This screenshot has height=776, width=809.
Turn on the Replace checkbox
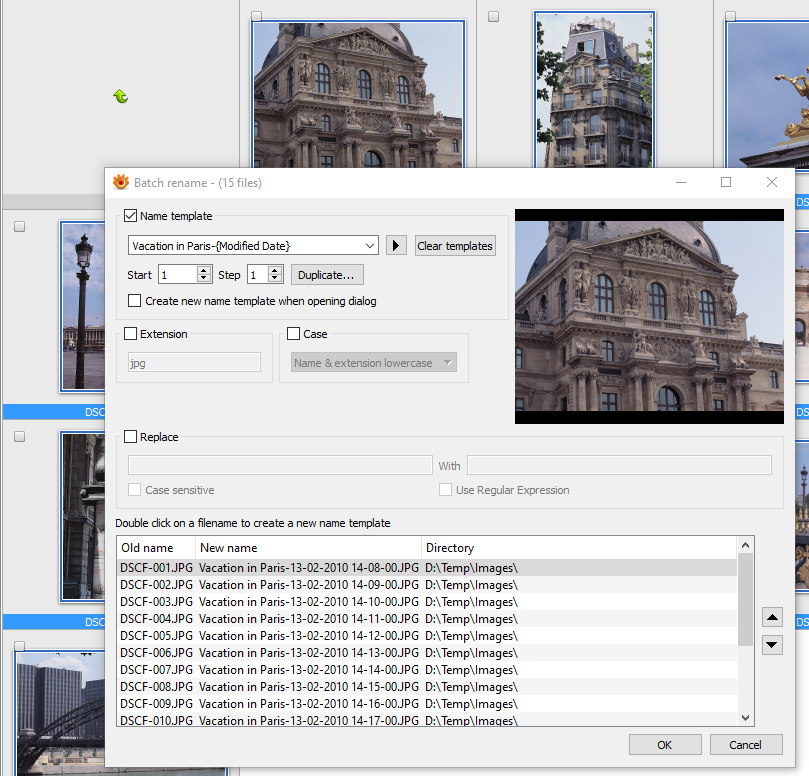click(x=131, y=437)
